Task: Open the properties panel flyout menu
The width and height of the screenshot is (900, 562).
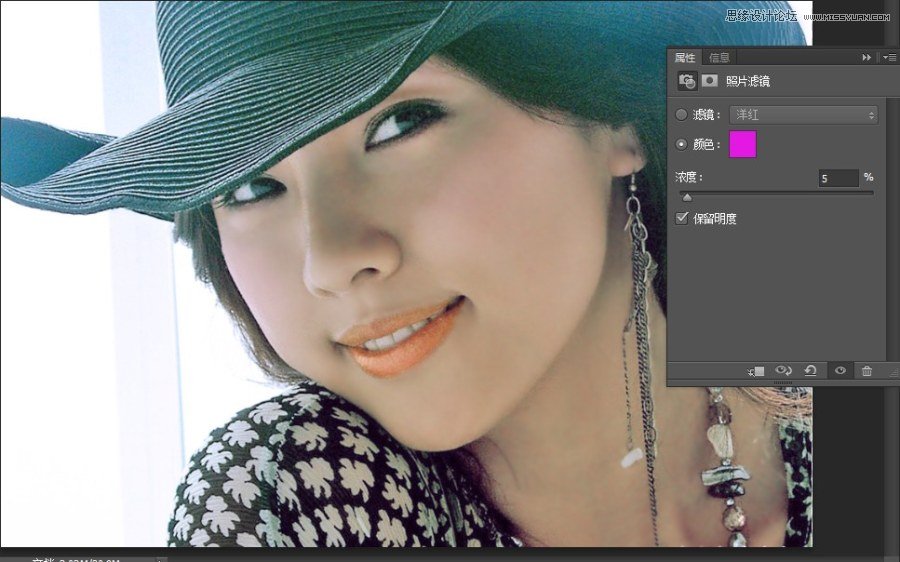Action: tap(889, 57)
